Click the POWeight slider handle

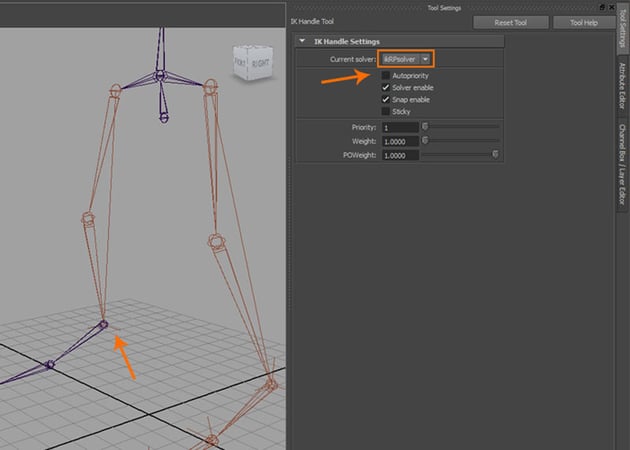click(494, 155)
